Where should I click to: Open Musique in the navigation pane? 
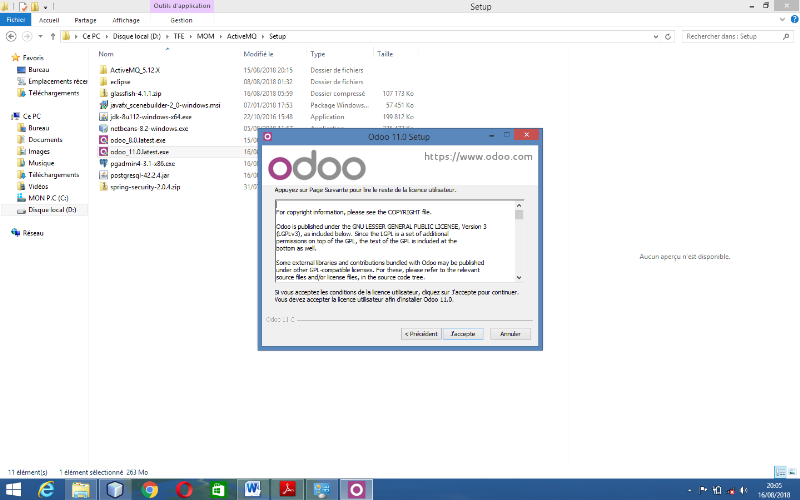pos(41,163)
